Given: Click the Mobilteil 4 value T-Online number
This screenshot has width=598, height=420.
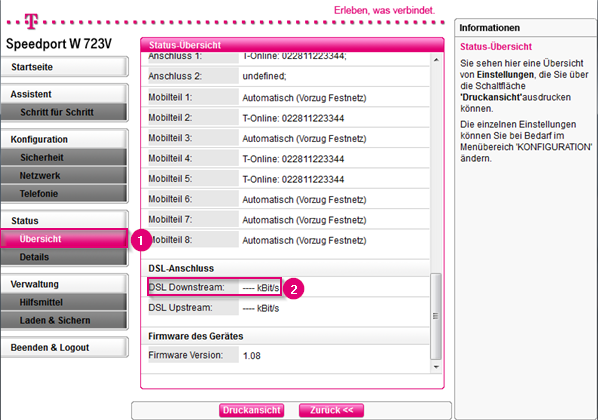Looking at the screenshot, I should click(x=293, y=159).
